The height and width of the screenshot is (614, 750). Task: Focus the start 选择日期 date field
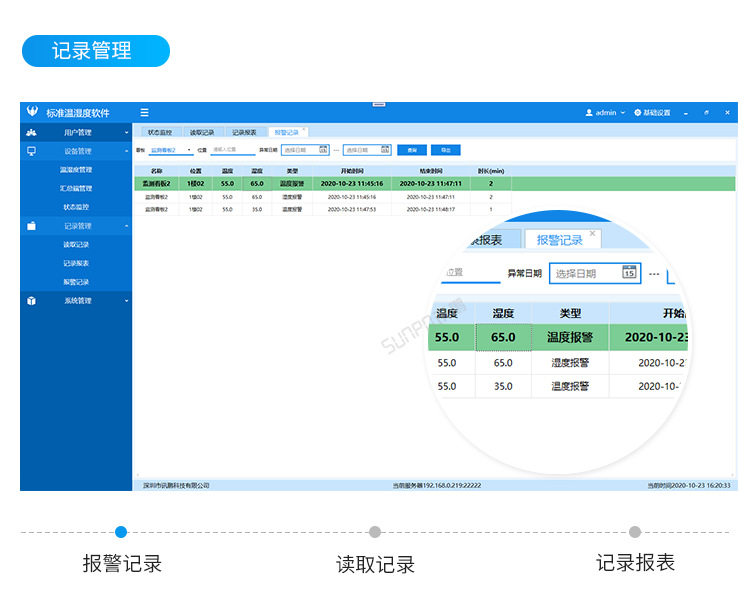[x=305, y=150]
